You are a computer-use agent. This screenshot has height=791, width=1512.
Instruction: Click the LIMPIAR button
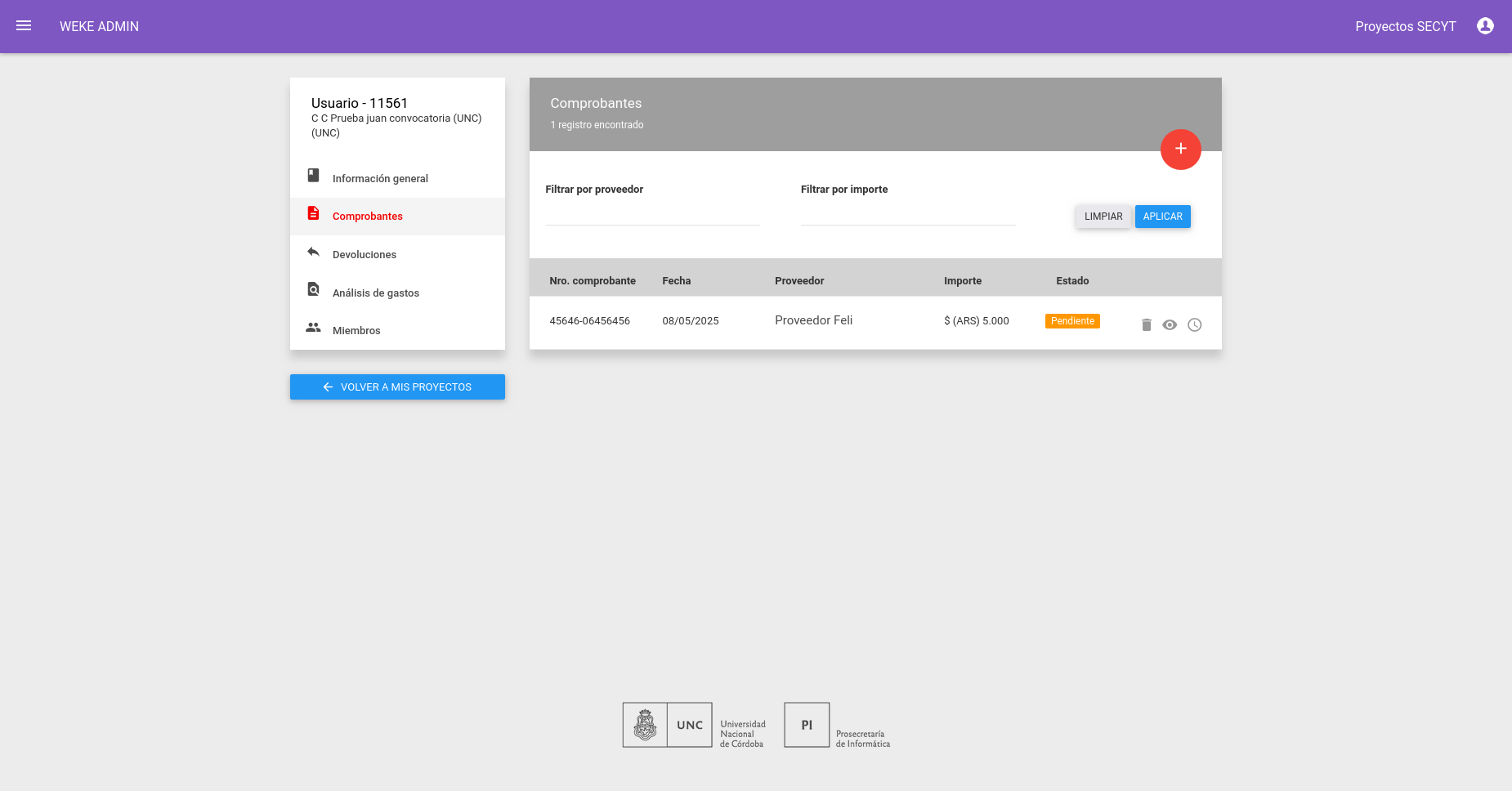tap(1103, 217)
